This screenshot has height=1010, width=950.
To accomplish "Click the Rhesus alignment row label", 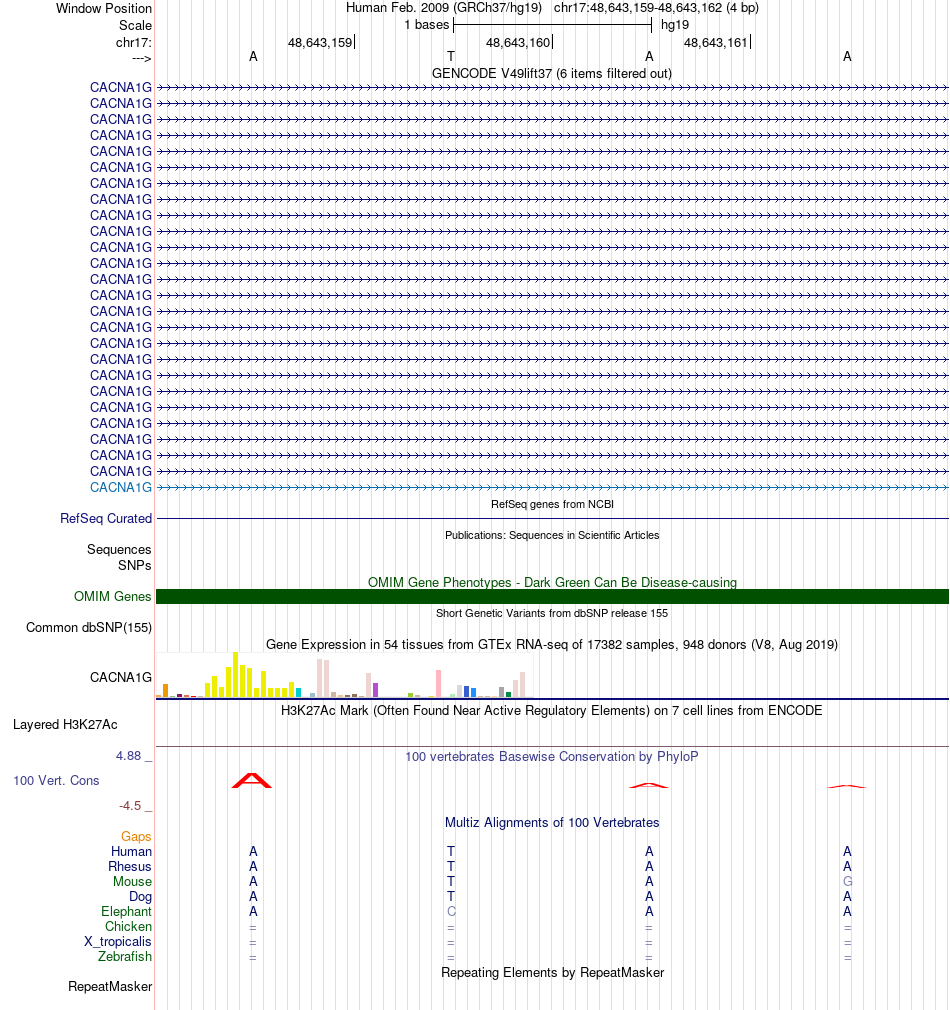I will [x=129, y=866].
